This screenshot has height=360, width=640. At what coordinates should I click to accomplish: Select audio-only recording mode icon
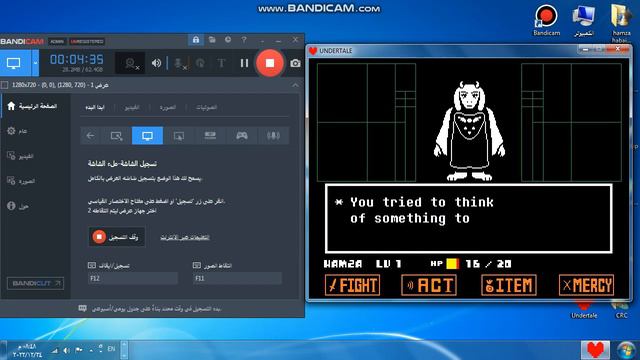273,136
